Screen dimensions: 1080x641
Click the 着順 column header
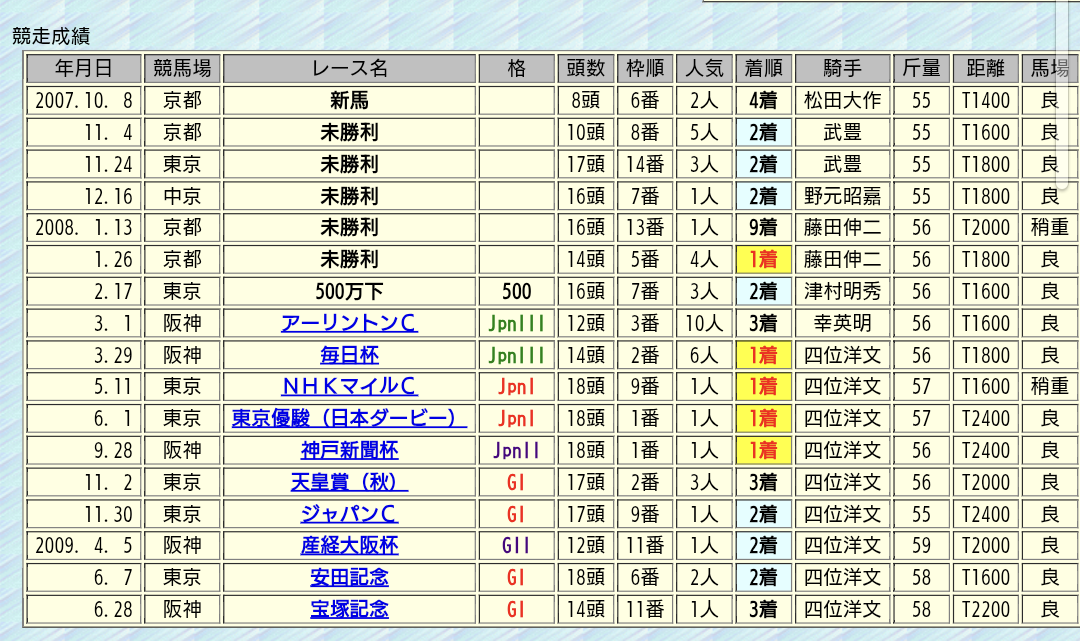(x=763, y=68)
